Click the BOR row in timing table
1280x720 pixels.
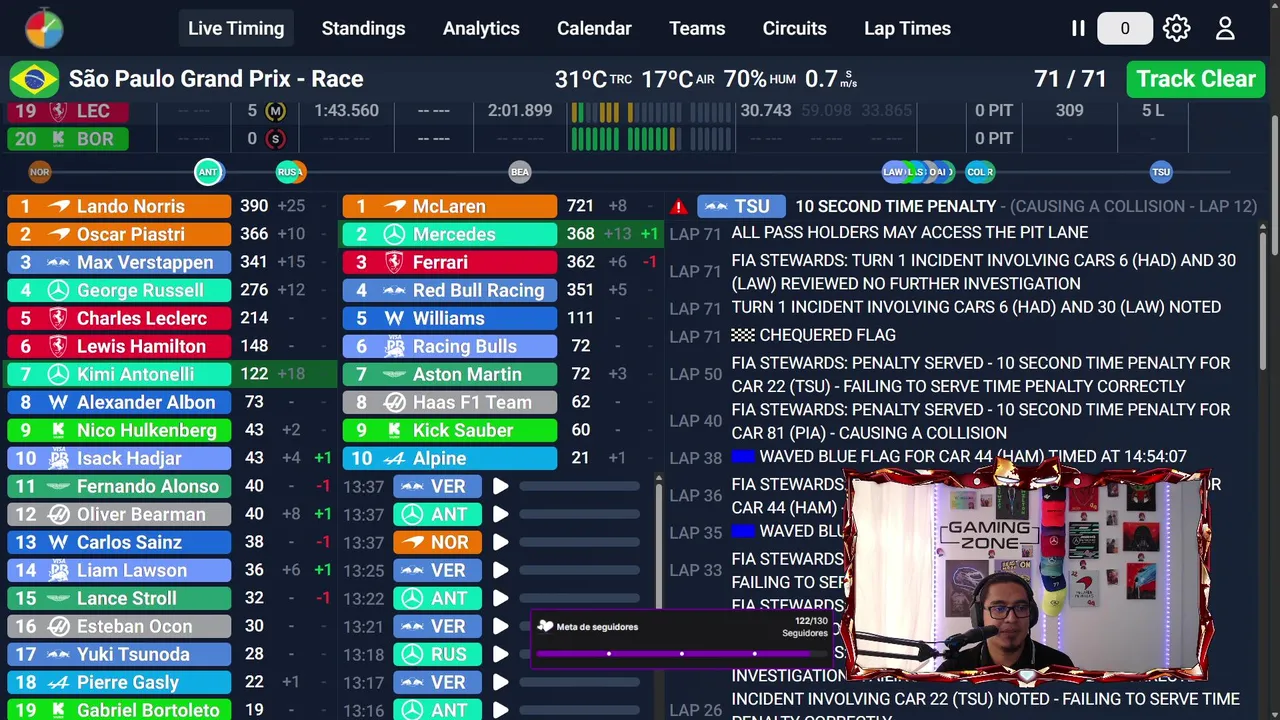[x=636, y=138]
